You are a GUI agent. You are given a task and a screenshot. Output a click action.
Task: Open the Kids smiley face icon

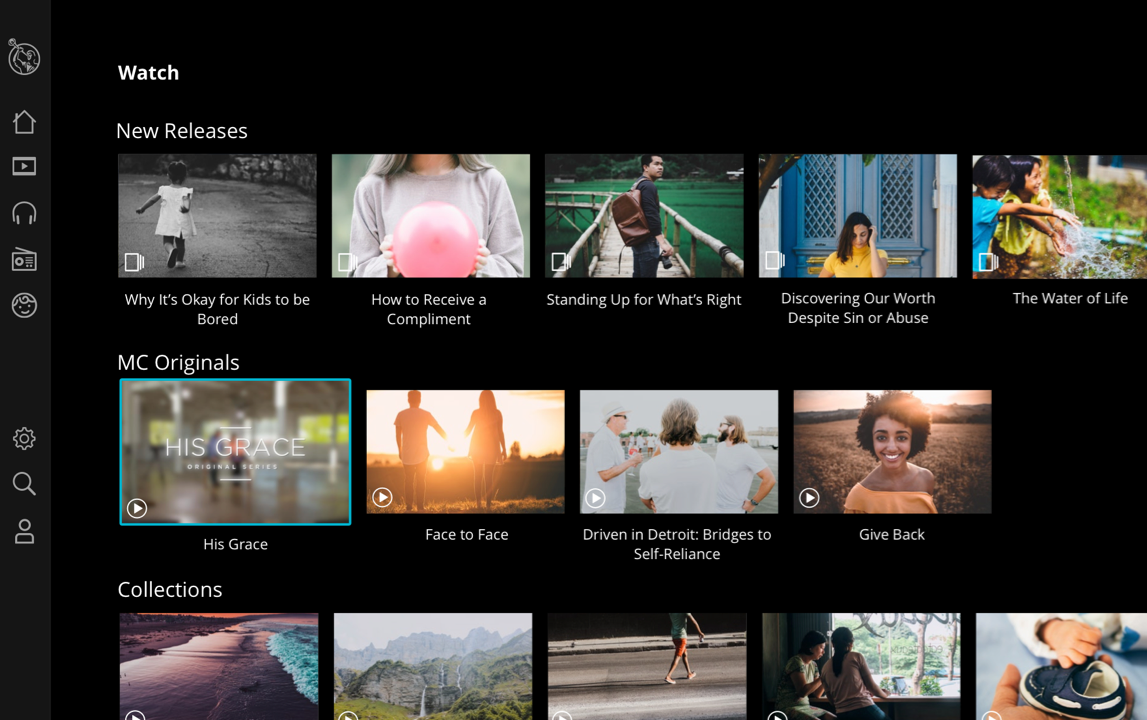(x=24, y=305)
